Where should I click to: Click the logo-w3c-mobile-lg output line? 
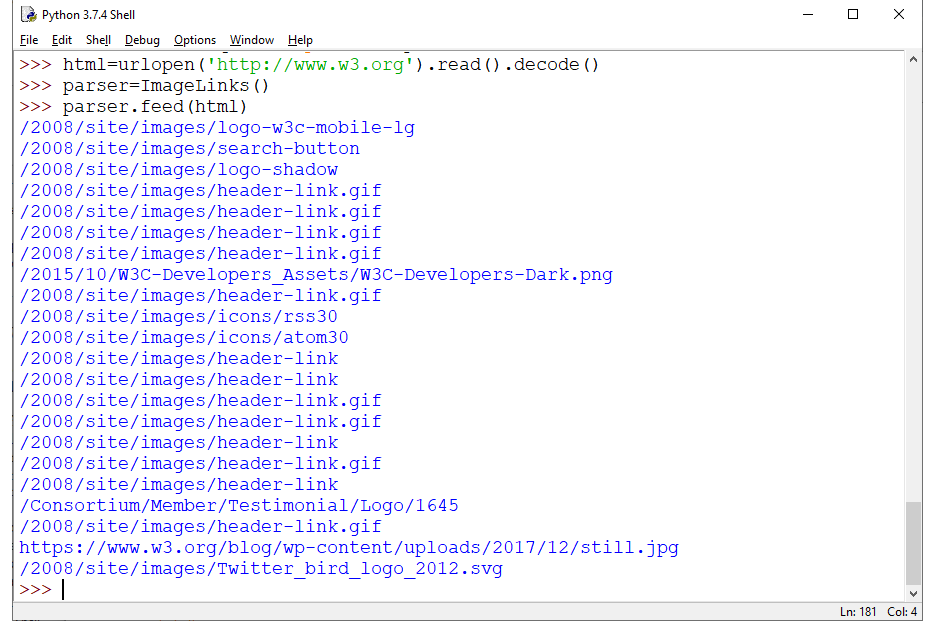coord(216,127)
